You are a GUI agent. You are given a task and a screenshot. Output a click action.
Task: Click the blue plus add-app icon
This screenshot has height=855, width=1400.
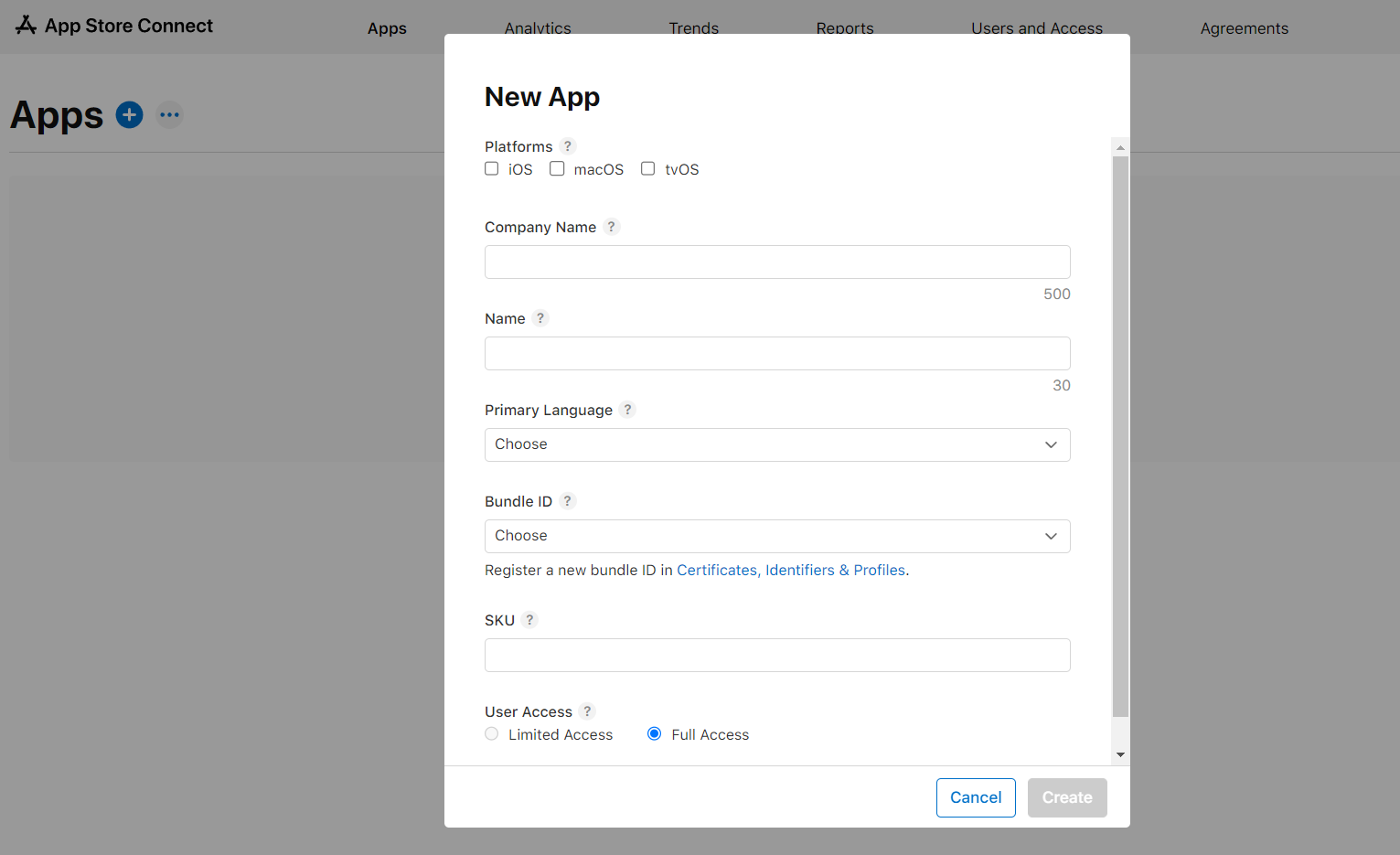tap(130, 115)
